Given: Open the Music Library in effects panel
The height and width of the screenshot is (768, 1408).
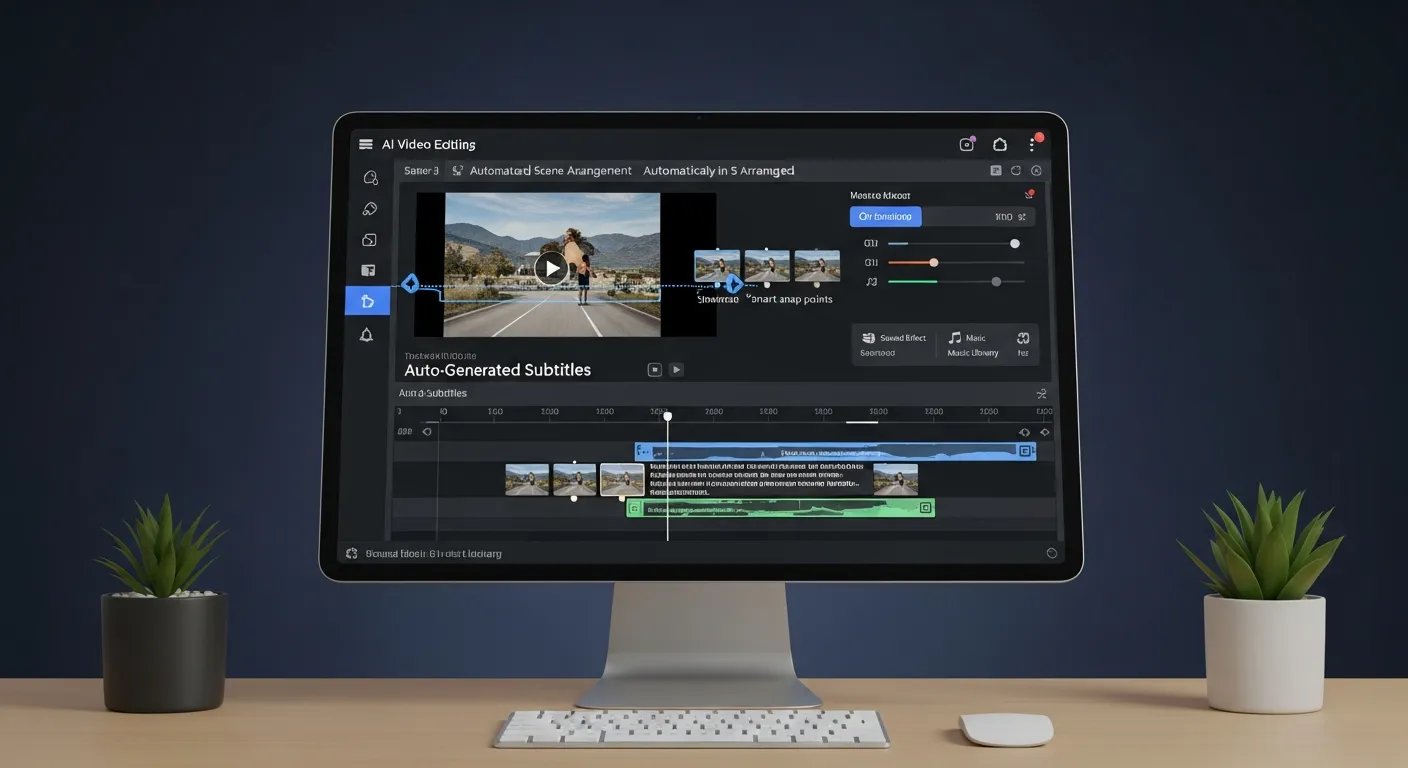Looking at the screenshot, I should tap(971, 344).
